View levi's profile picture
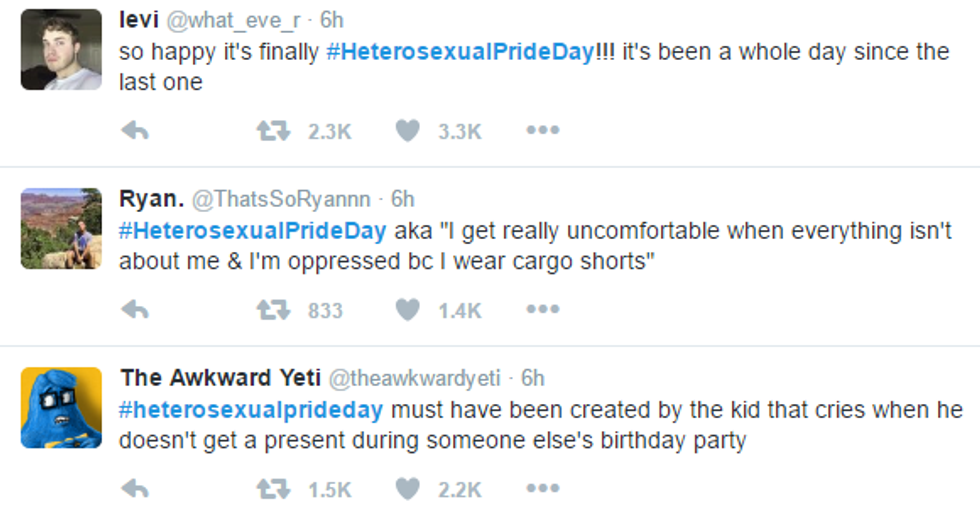 [x=61, y=49]
